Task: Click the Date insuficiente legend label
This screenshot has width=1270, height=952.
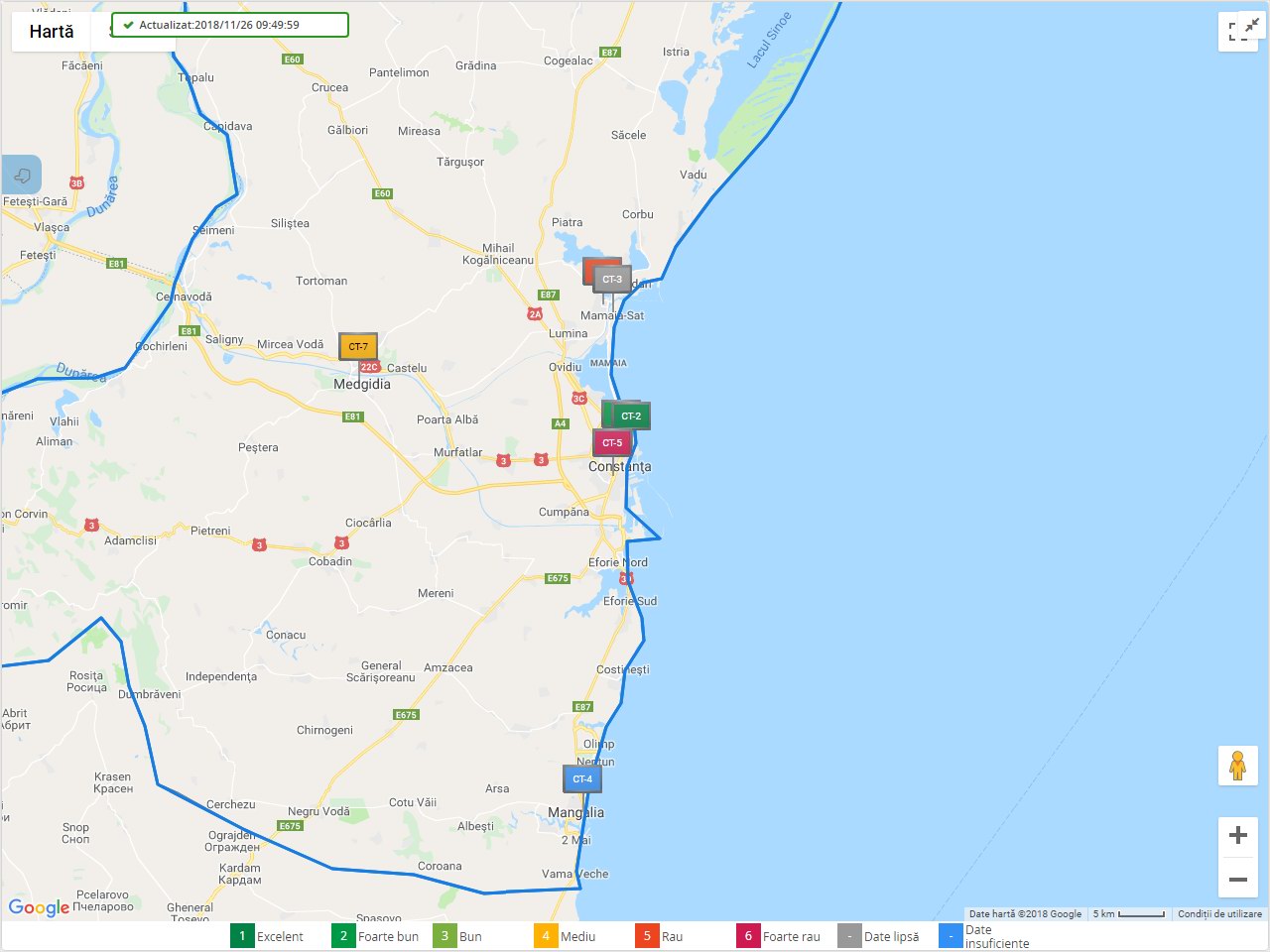Action: point(997,937)
